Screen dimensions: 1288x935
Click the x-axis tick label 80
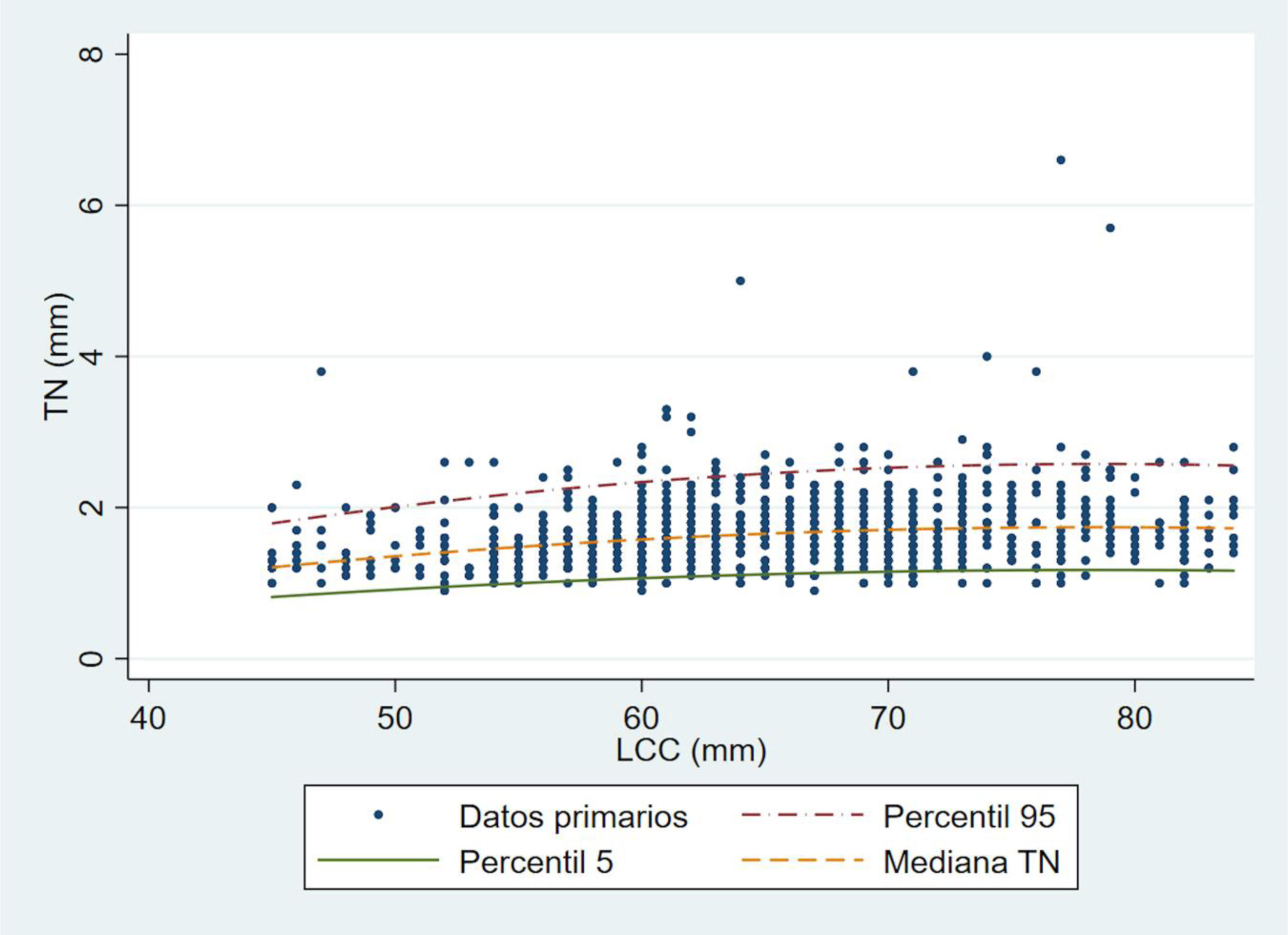tap(1134, 718)
